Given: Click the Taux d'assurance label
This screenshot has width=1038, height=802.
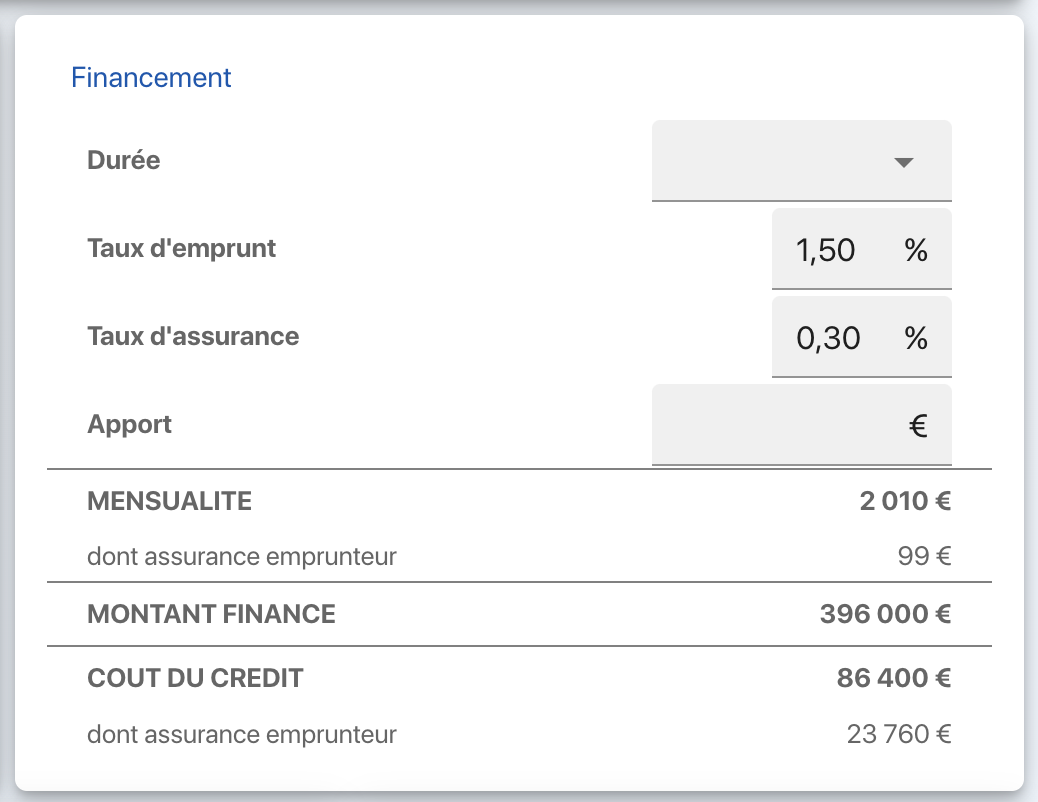Looking at the screenshot, I should pos(193,336).
